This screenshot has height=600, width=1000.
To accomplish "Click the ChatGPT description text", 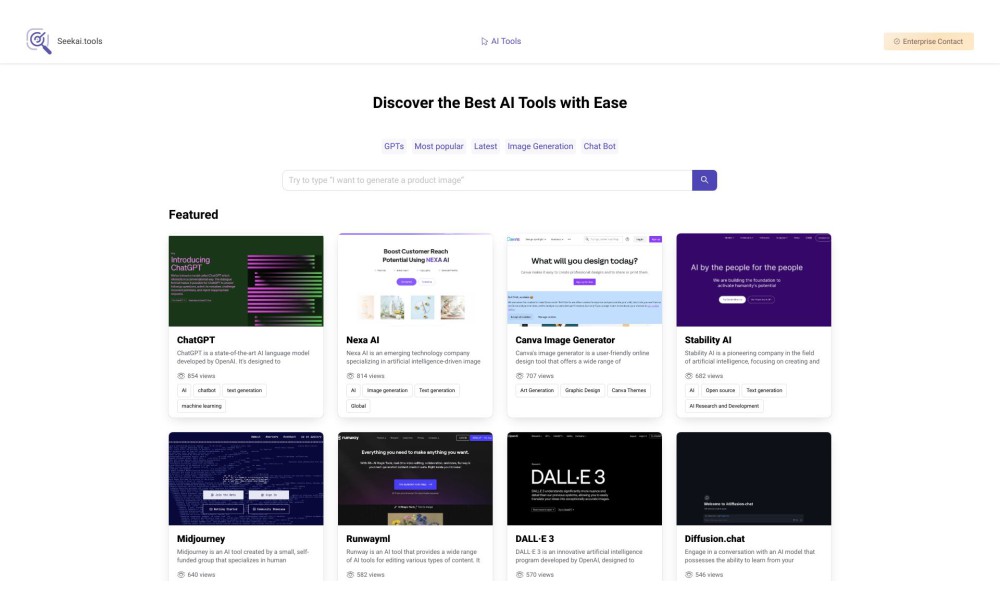I will point(243,357).
